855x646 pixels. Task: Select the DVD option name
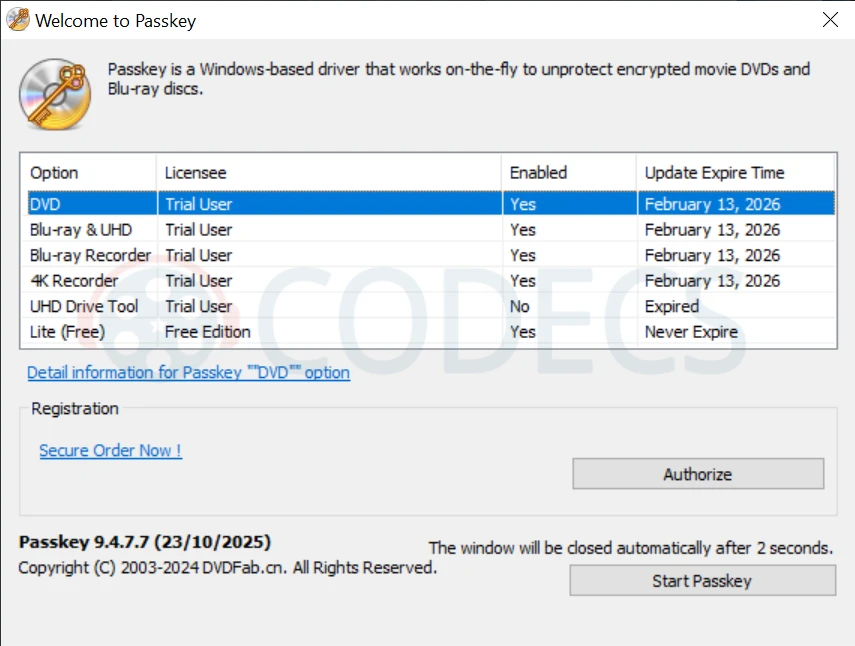click(x=45, y=204)
